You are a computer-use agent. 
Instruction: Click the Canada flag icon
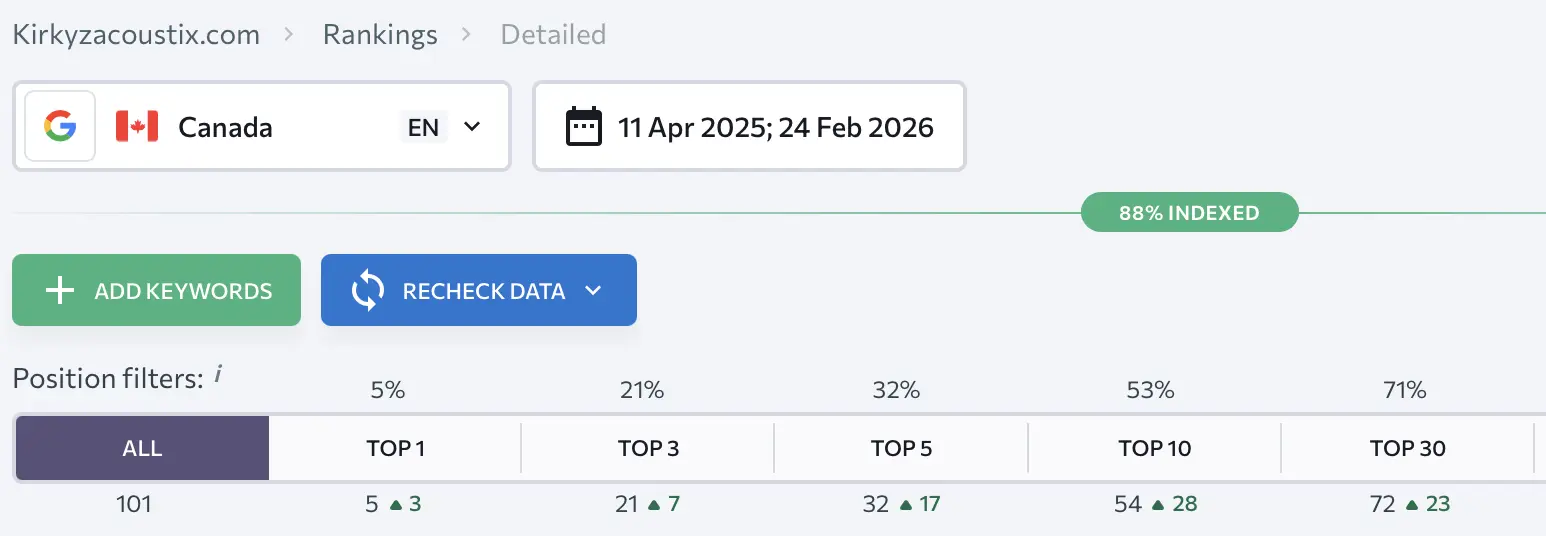point(137,127)
